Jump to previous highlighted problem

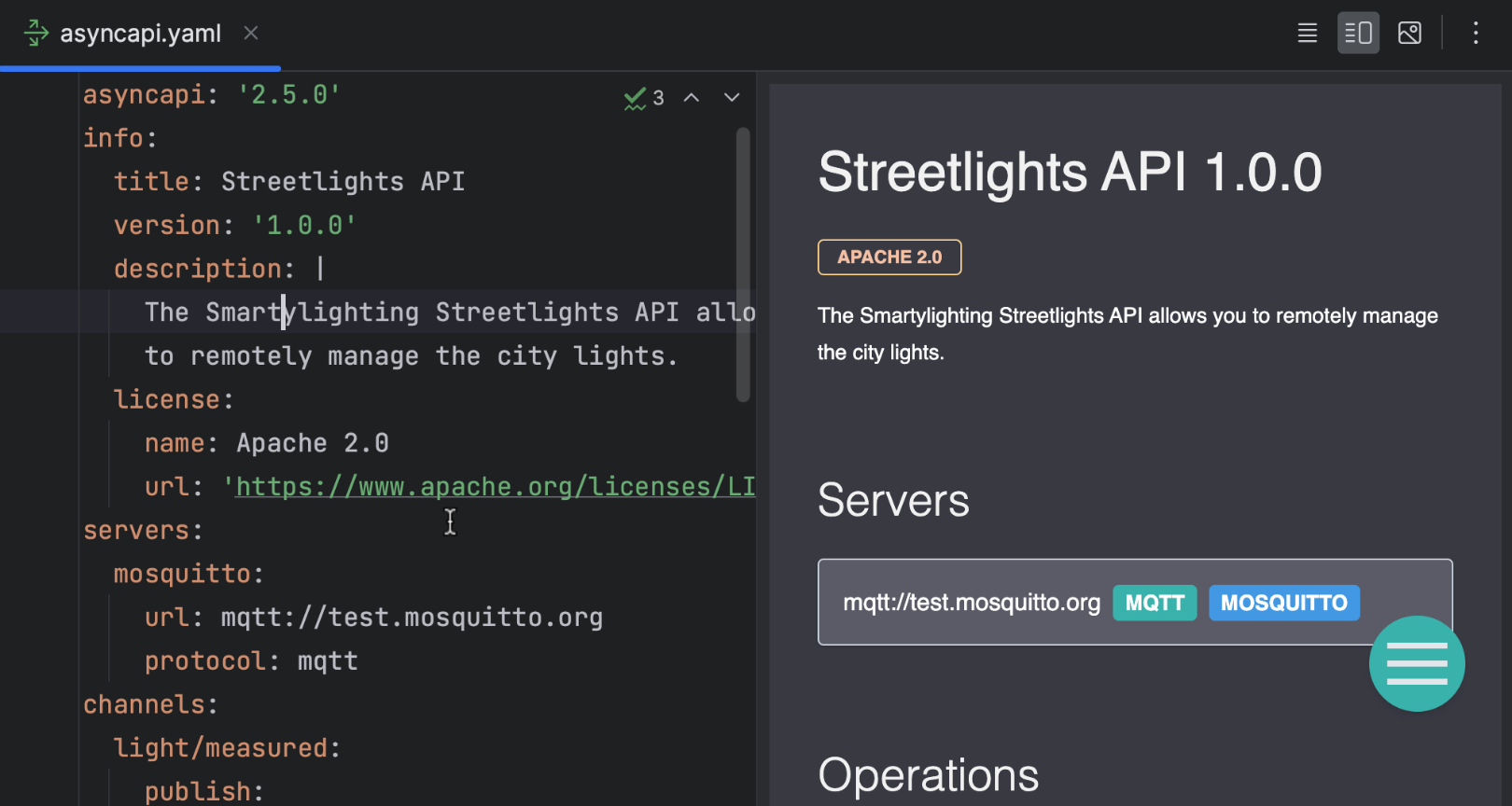coord(692,98)
